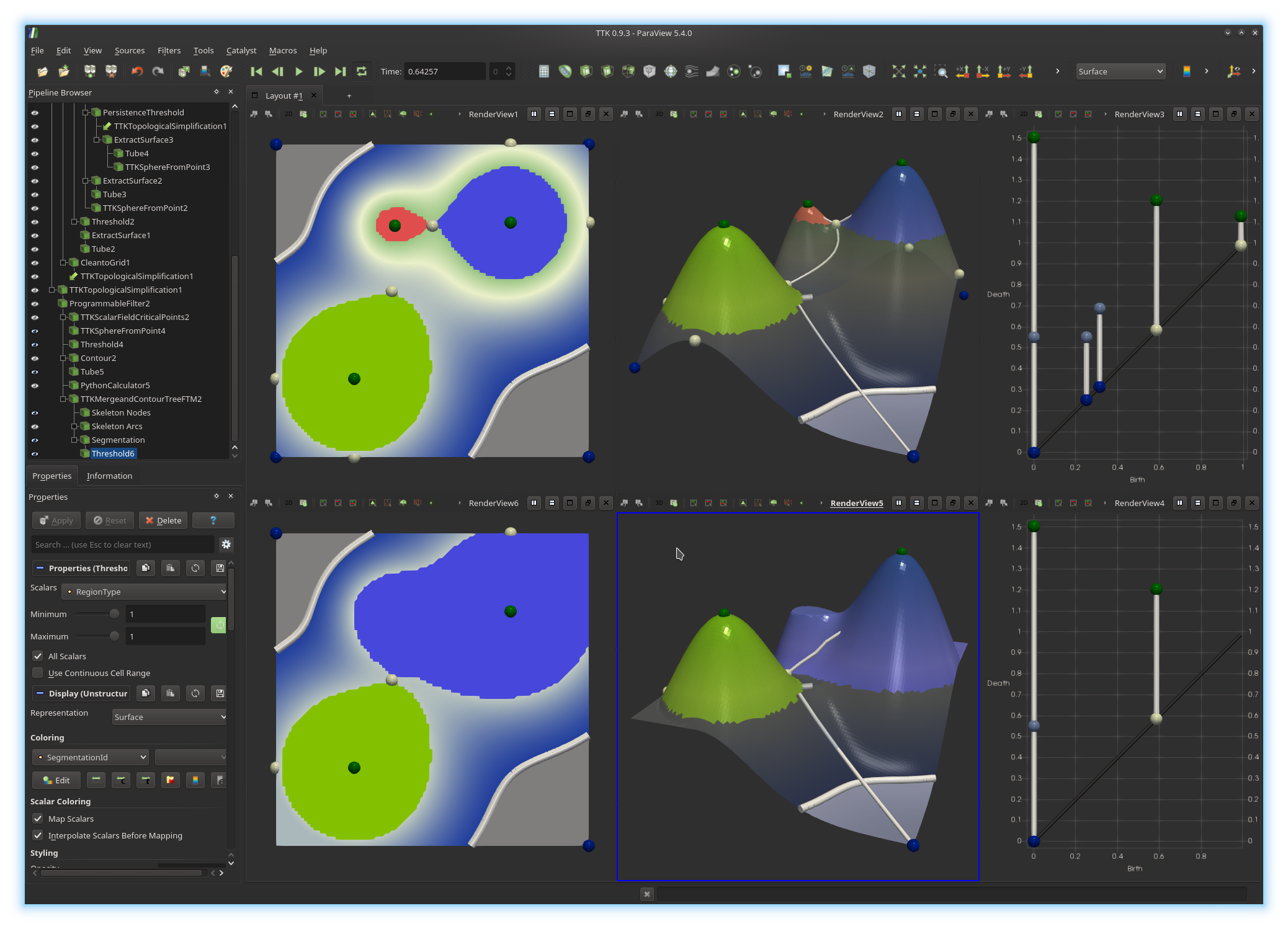Open the color palette icon
This screenshot has height=929, width=1288.
[226, 71]
